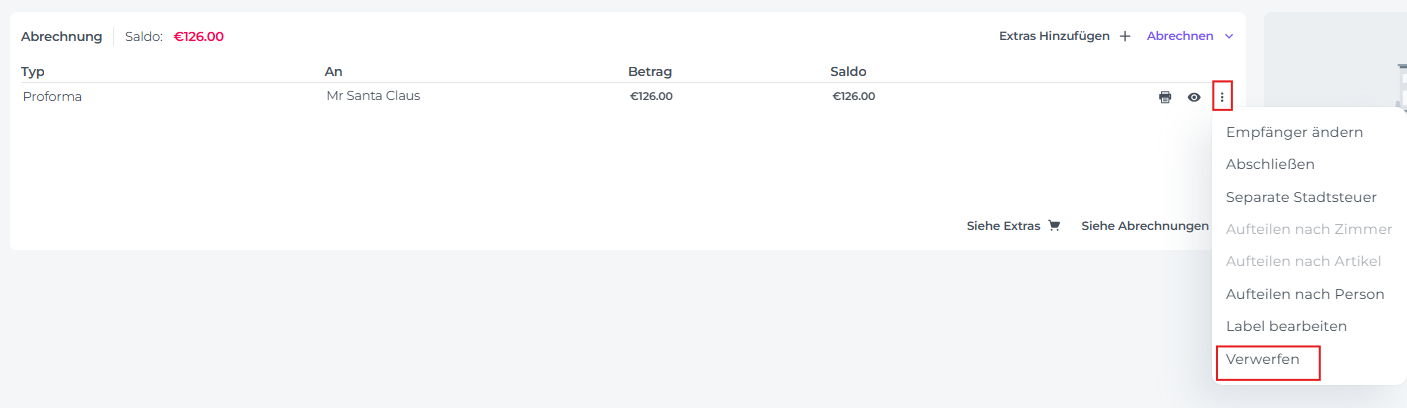Image resolution: width=1407 pixels, height=408 pixels.
Task: Click Verwerfen to discard the proforma
Action: 1263,359
